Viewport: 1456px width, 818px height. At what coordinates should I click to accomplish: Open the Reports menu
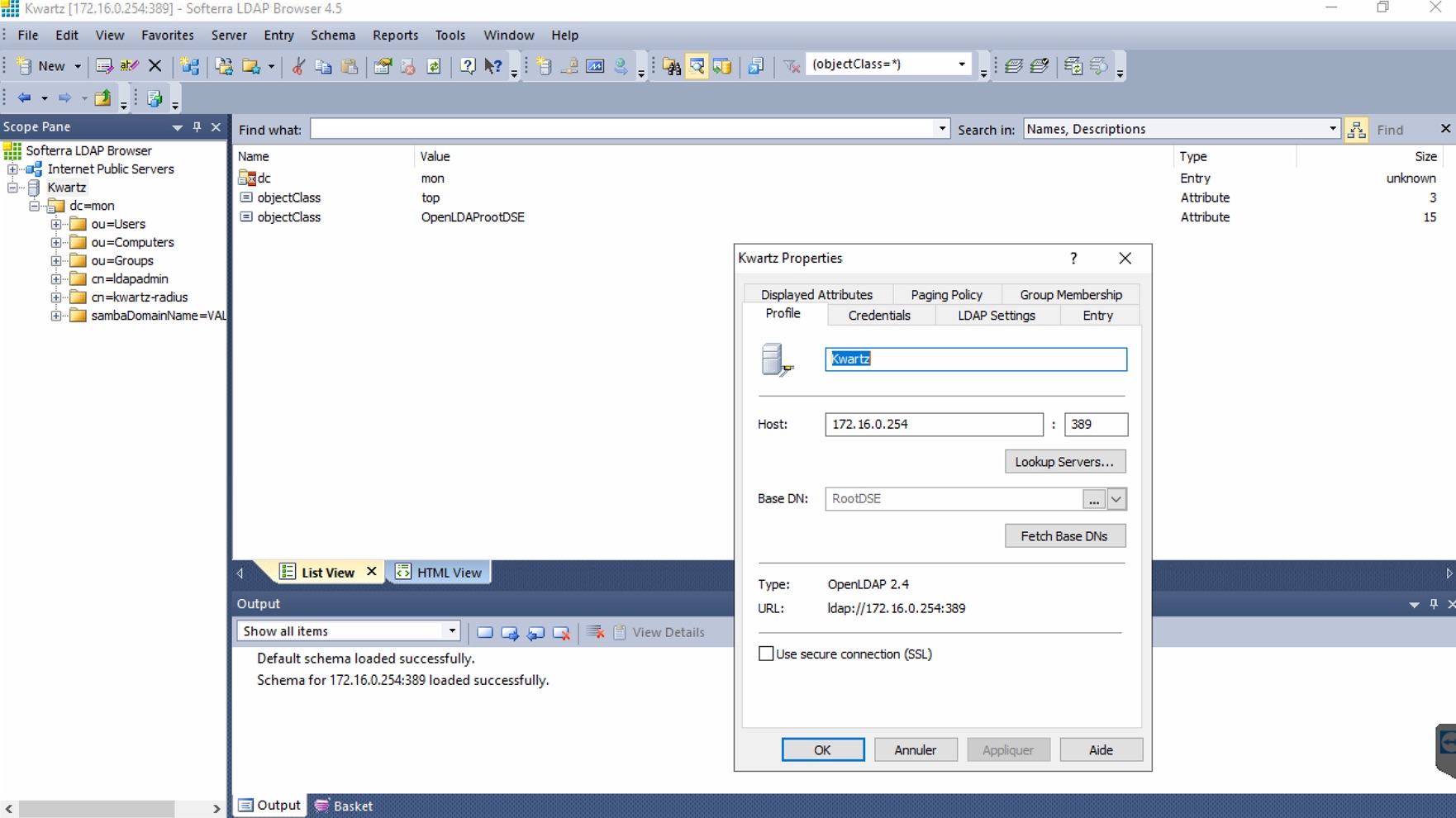[x=395, y=35]
